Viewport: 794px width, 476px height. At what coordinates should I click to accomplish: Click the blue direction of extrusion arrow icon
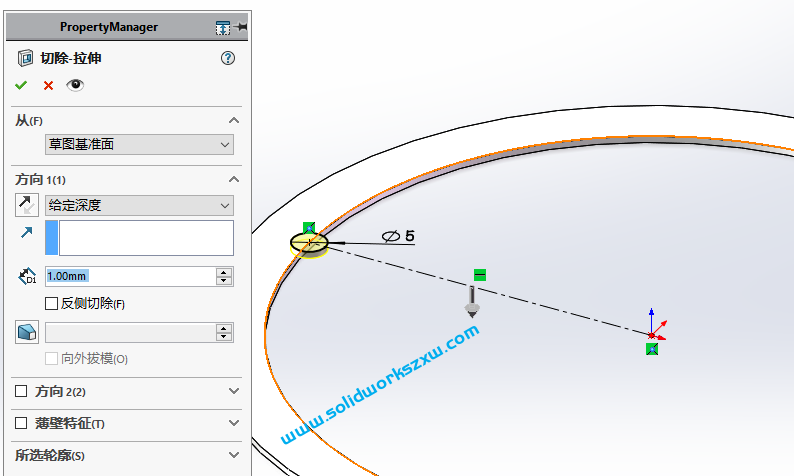coord(26,233)
